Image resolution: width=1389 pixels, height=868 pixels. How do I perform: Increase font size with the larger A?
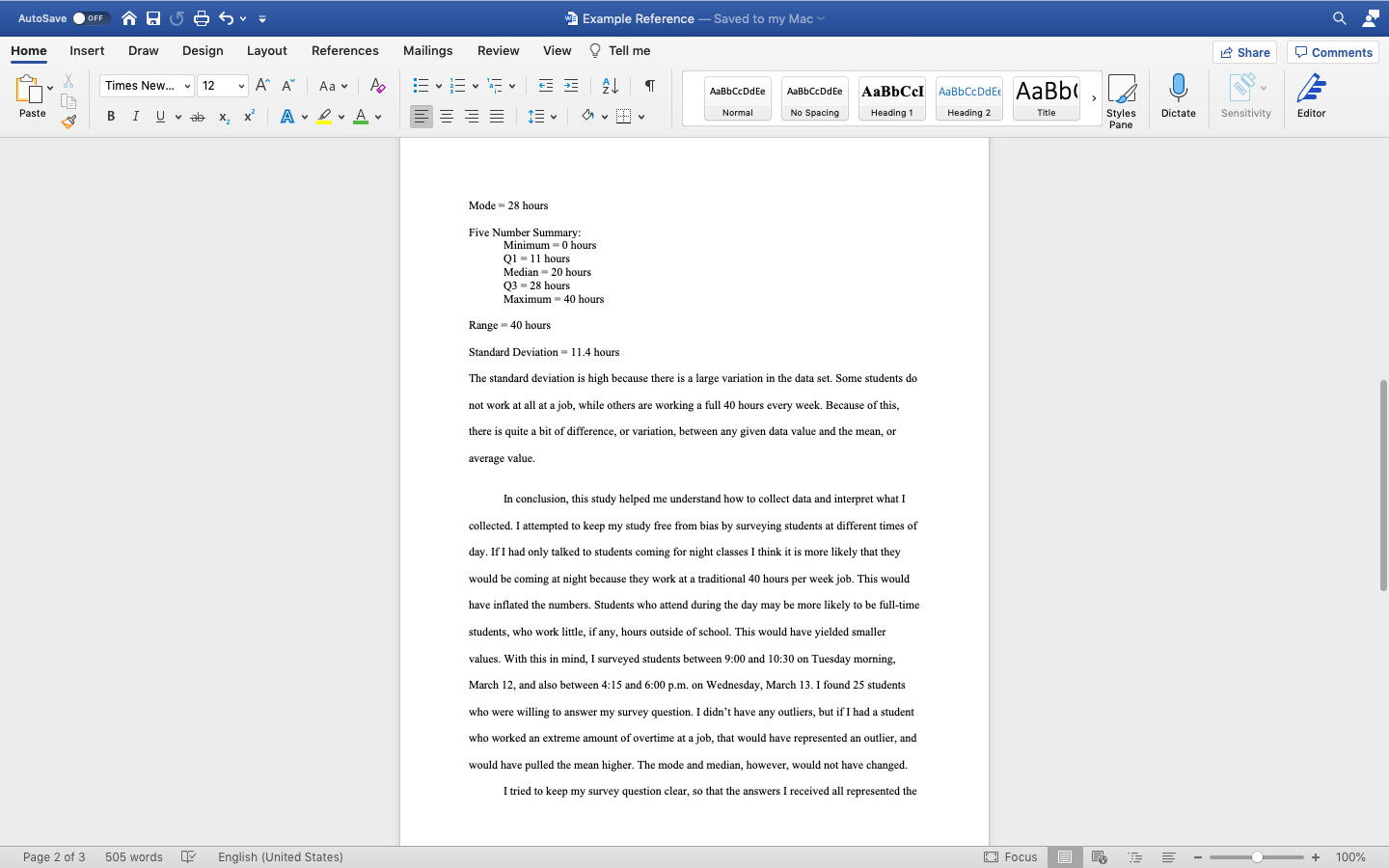click(x=262, y=86)
